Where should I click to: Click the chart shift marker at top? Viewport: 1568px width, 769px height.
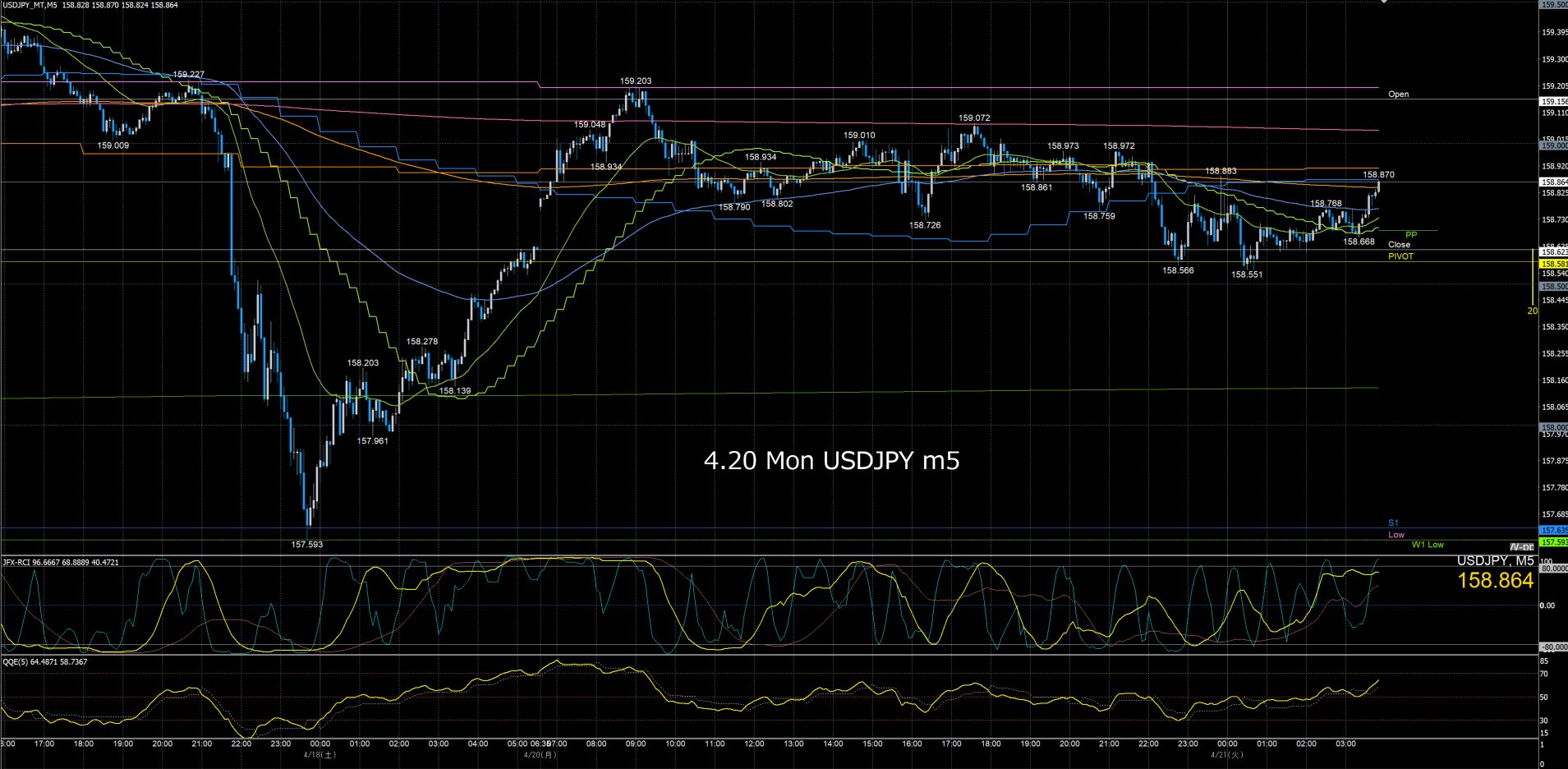(1384, 2)
